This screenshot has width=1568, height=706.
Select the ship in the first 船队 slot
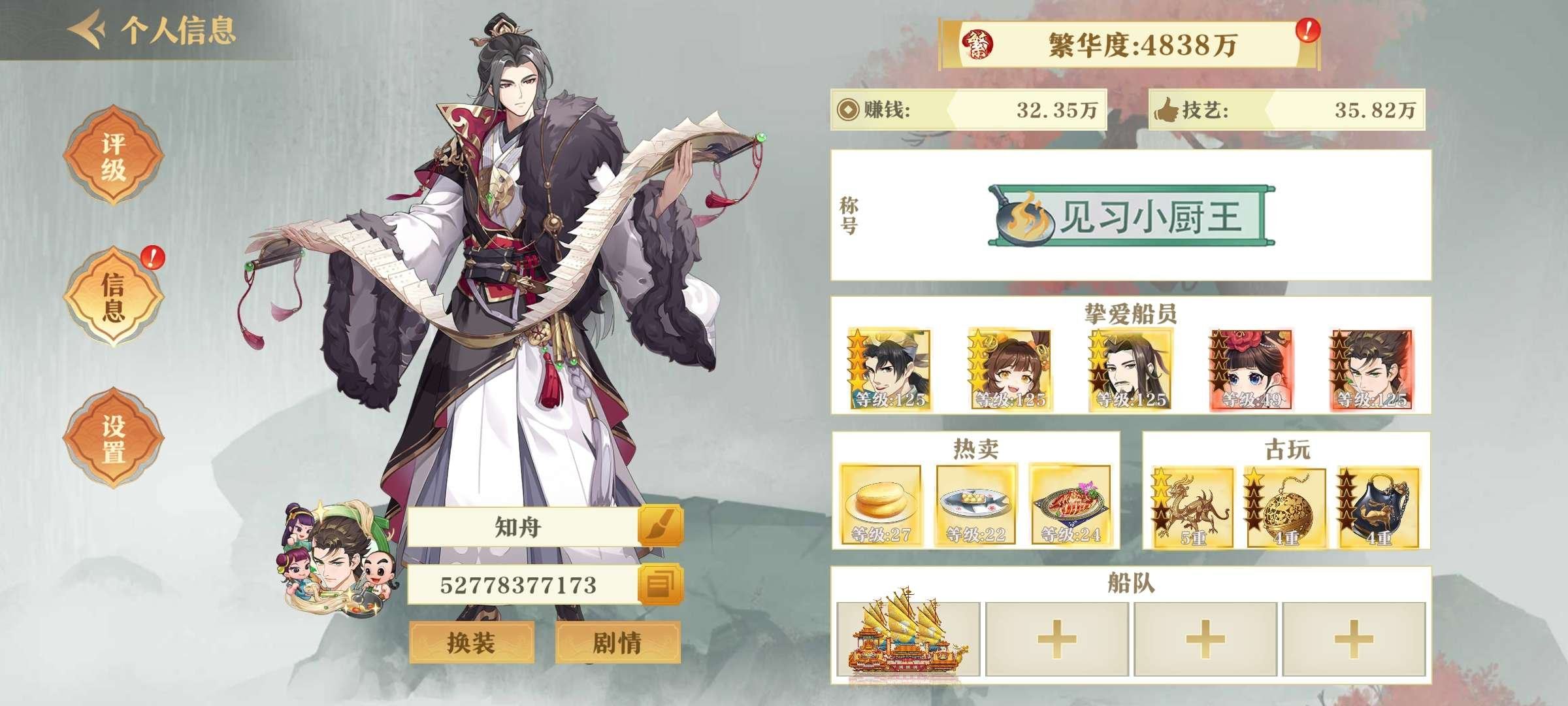(908, 639)
